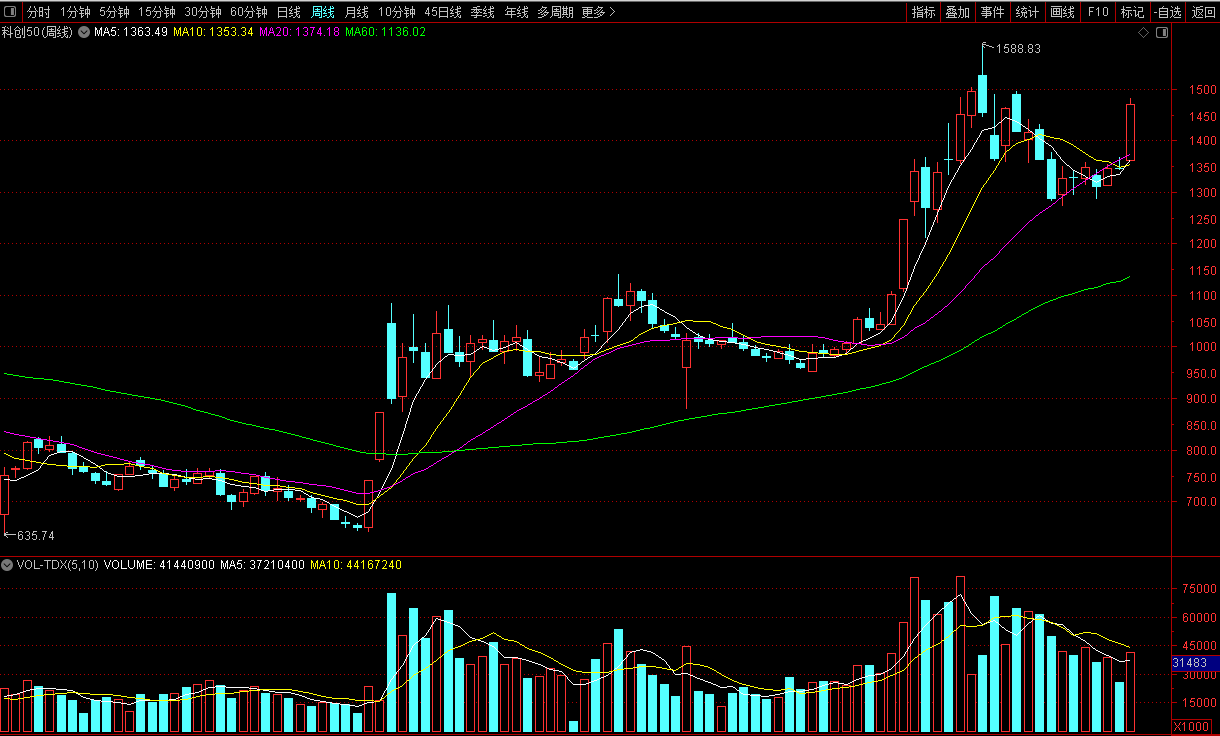Click the X1000 volume scale label

pos(1190,727)
